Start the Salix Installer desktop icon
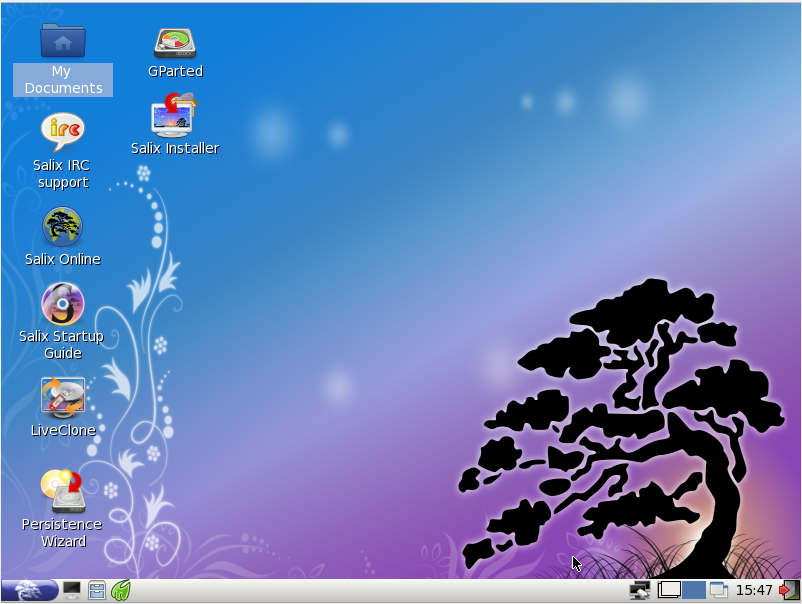The height and width of the screenshot is (604, 802). pyautogui.click(x=174, y=115)
